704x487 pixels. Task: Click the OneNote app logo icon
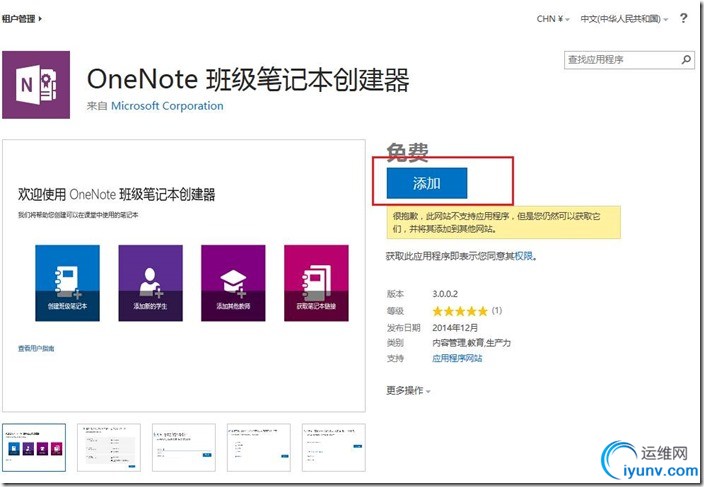pyautogui.click(x=36, y=85)
